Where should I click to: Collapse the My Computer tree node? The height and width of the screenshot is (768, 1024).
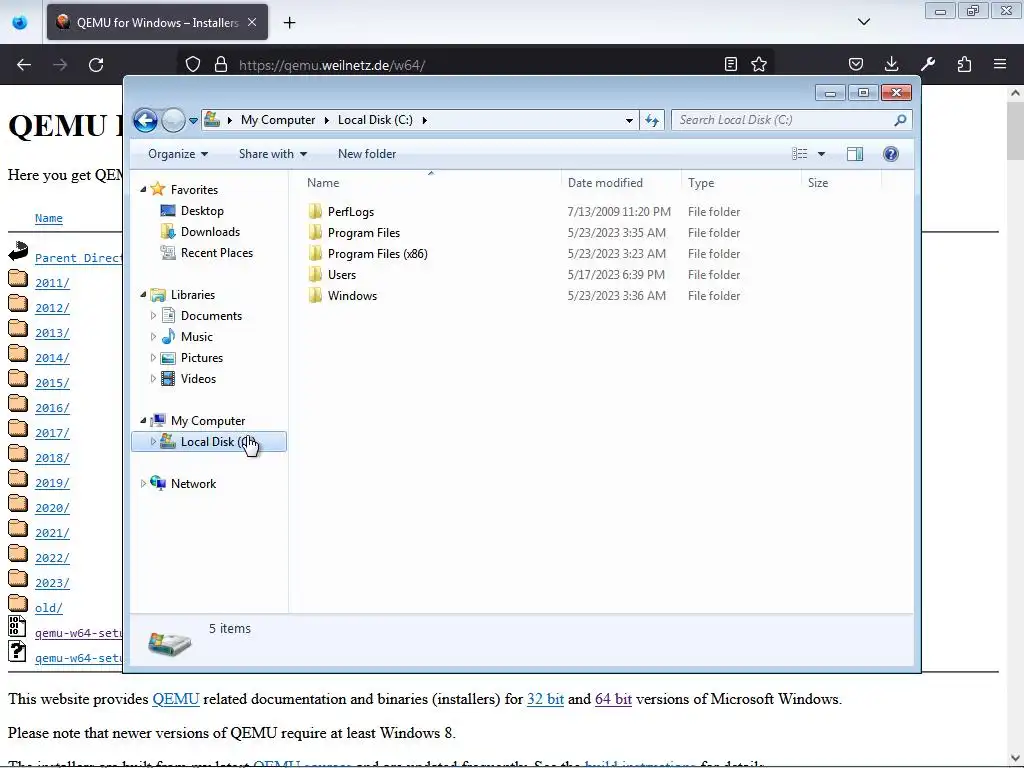coord(144,421)
